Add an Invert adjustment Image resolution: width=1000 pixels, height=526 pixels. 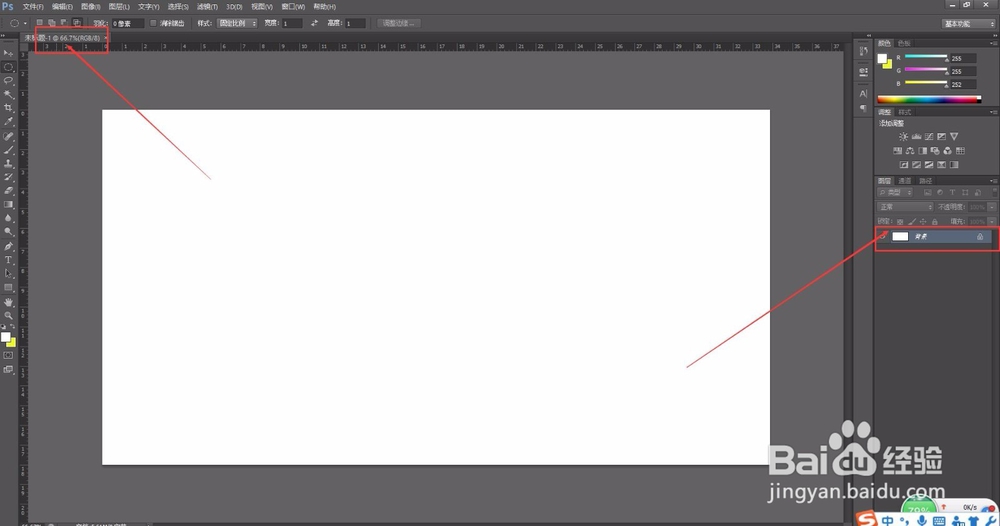(904, 164)
